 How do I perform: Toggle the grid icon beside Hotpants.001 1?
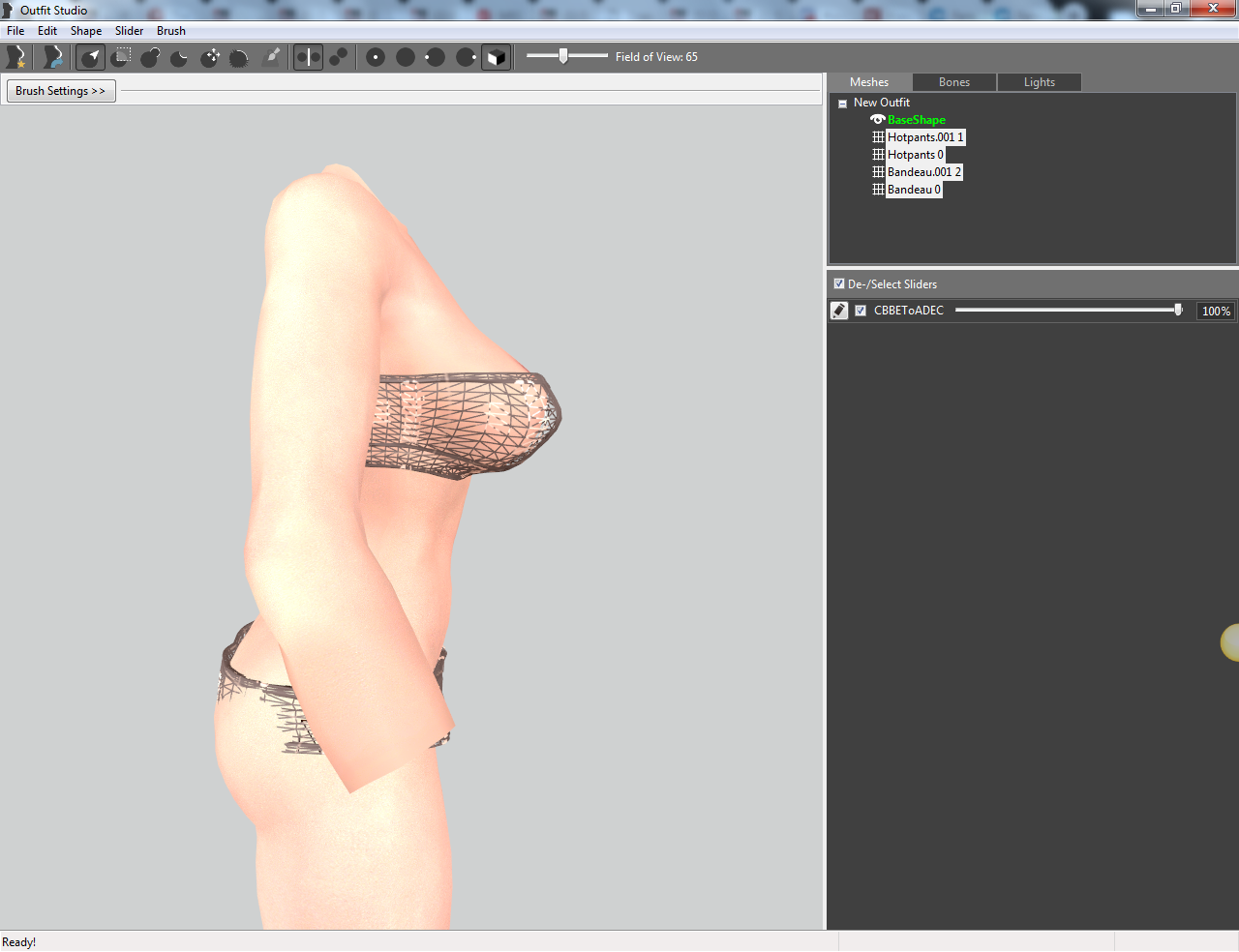(x=879, y=137)
